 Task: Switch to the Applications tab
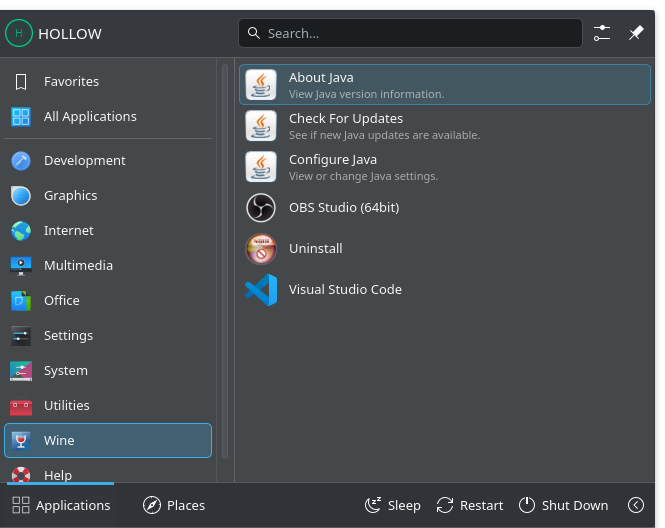click(x=61, y=505)
